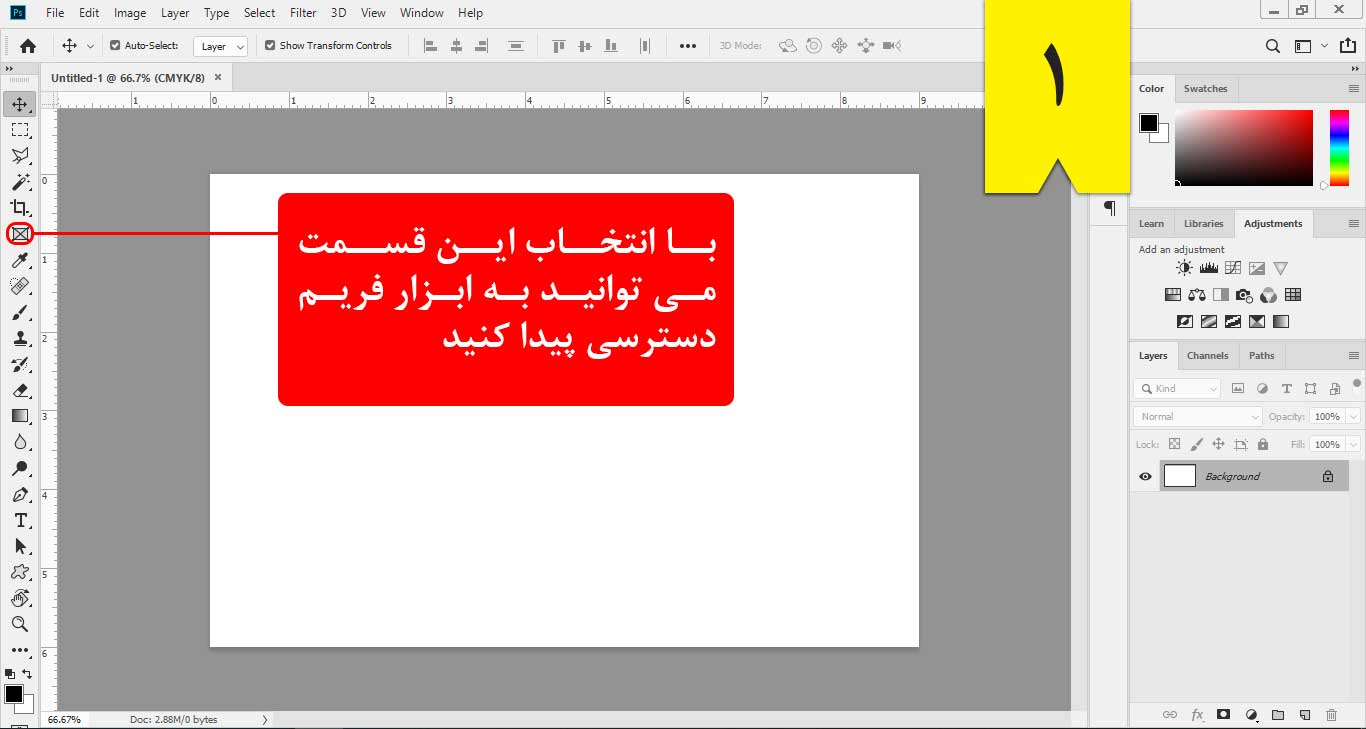Click the Home icon in options bar
This screenshot has width=1366, height=729.
point(28,45)
